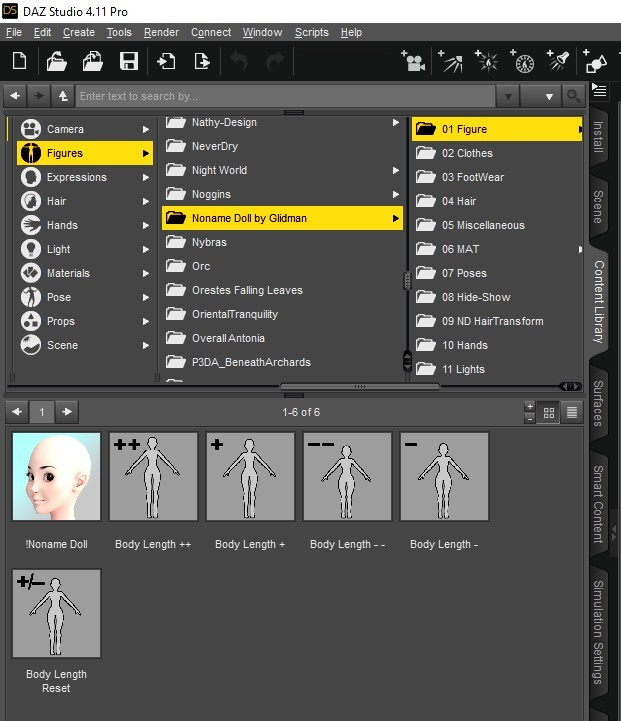Go forward in the Content Library
The image size is (621, 721).
coord(39,96)
